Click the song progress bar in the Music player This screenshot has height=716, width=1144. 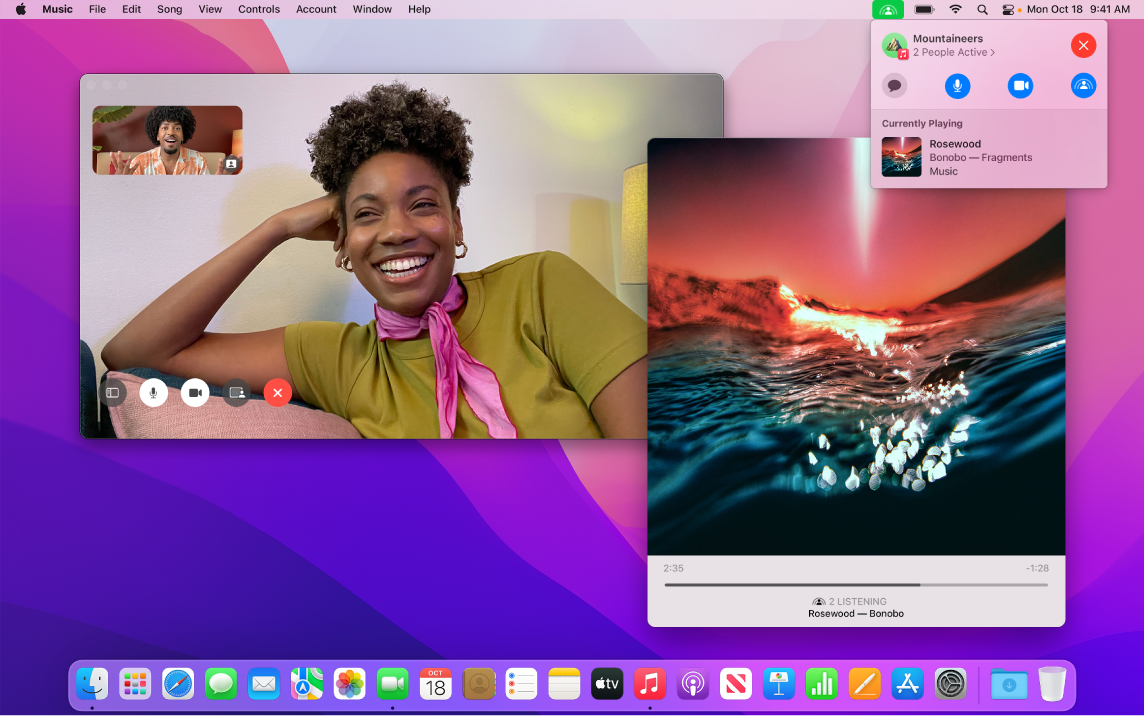click(855, 584)
